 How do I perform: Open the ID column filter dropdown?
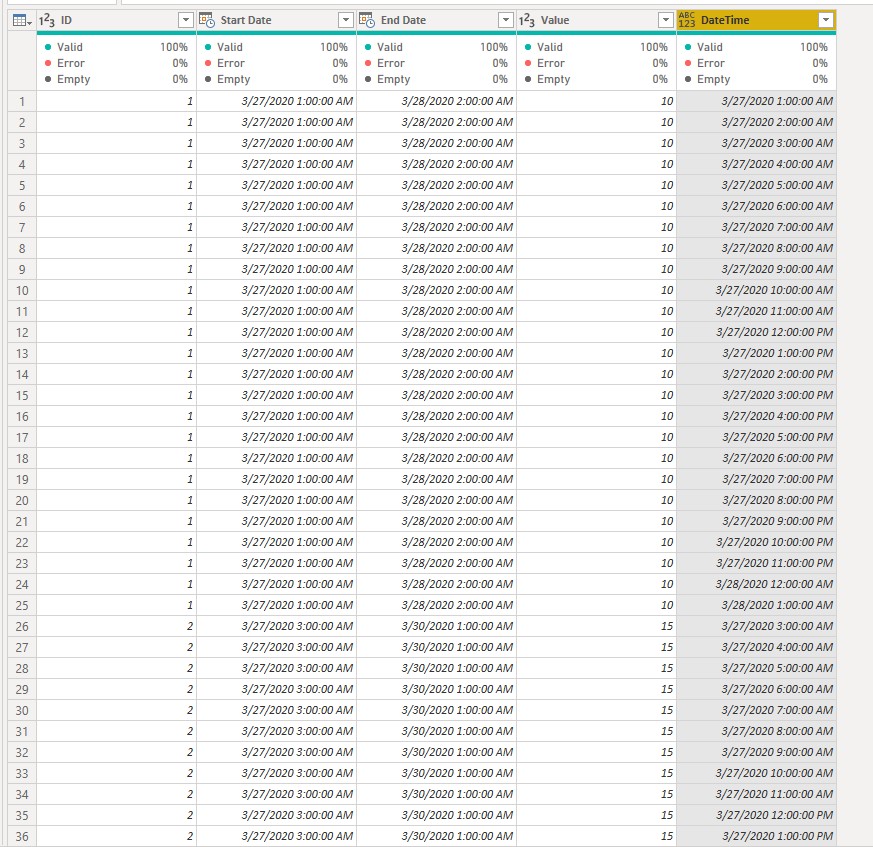185,21
